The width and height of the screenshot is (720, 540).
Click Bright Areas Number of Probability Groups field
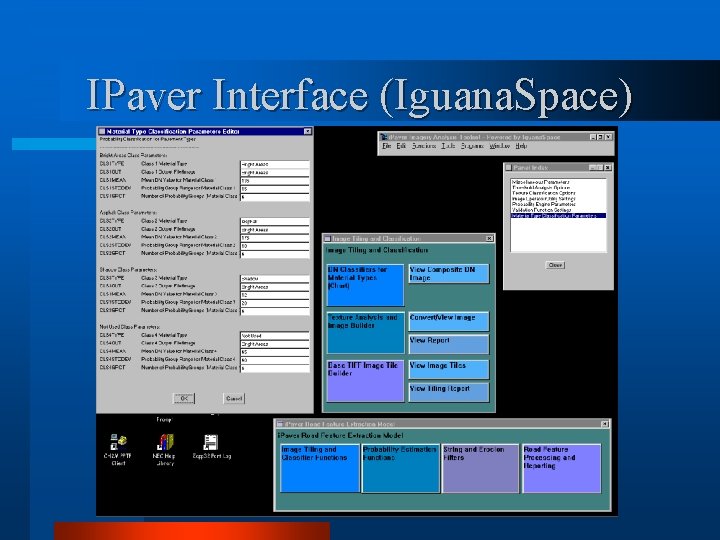point(275,197)
